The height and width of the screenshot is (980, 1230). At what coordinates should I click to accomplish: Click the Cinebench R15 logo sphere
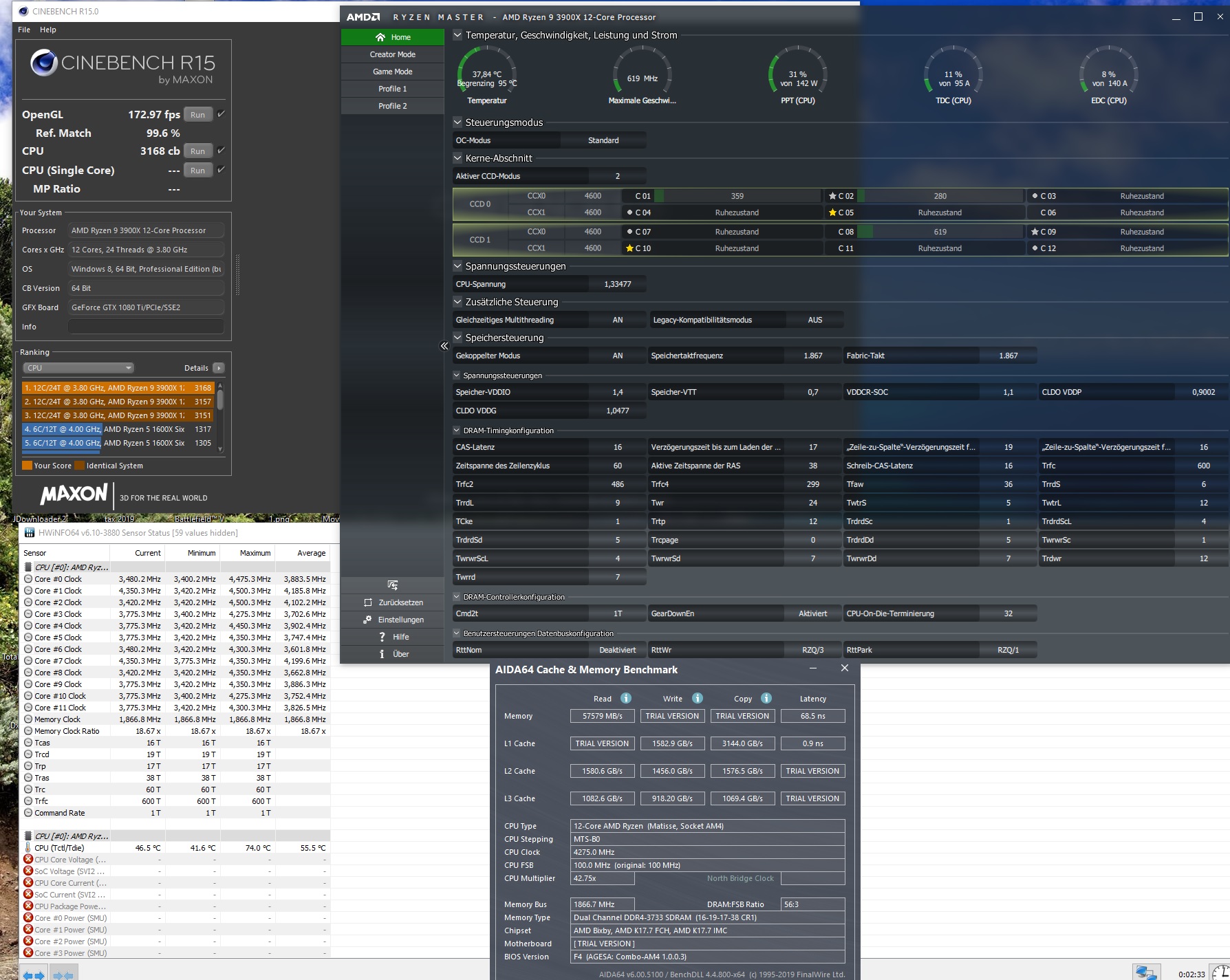pos(43,63)
